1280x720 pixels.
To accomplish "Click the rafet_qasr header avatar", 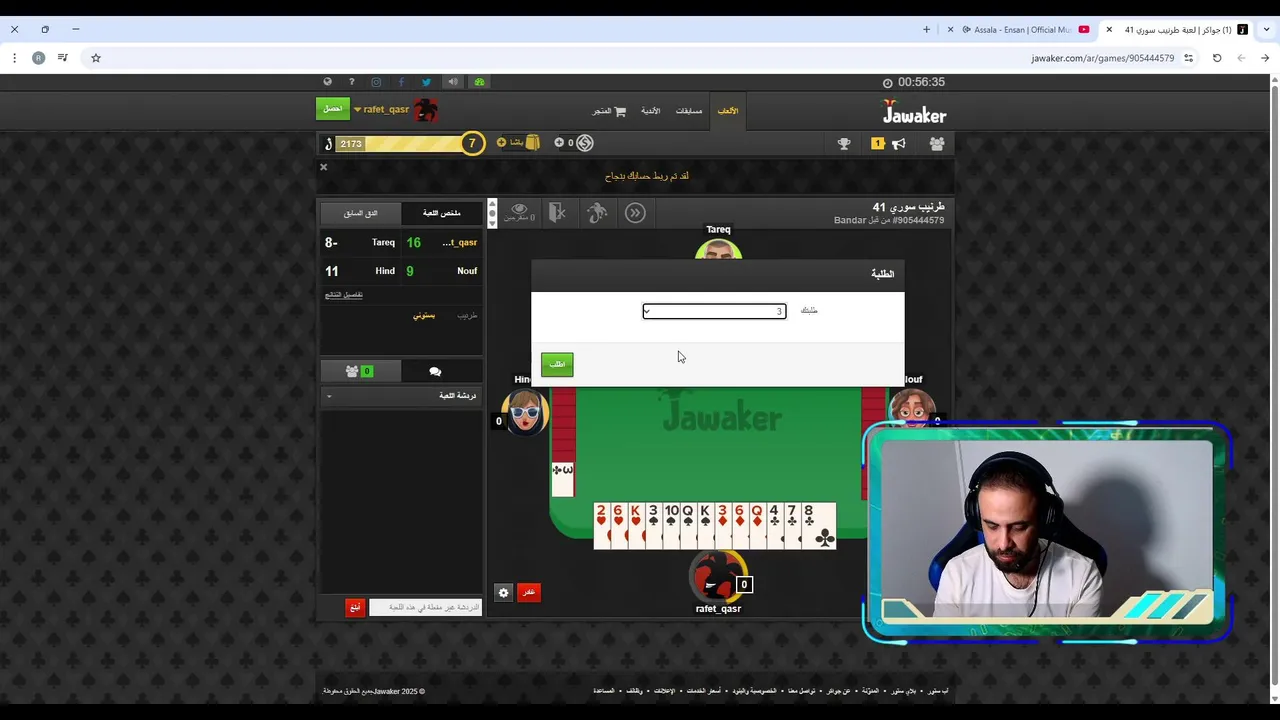I will coord(426,110).
